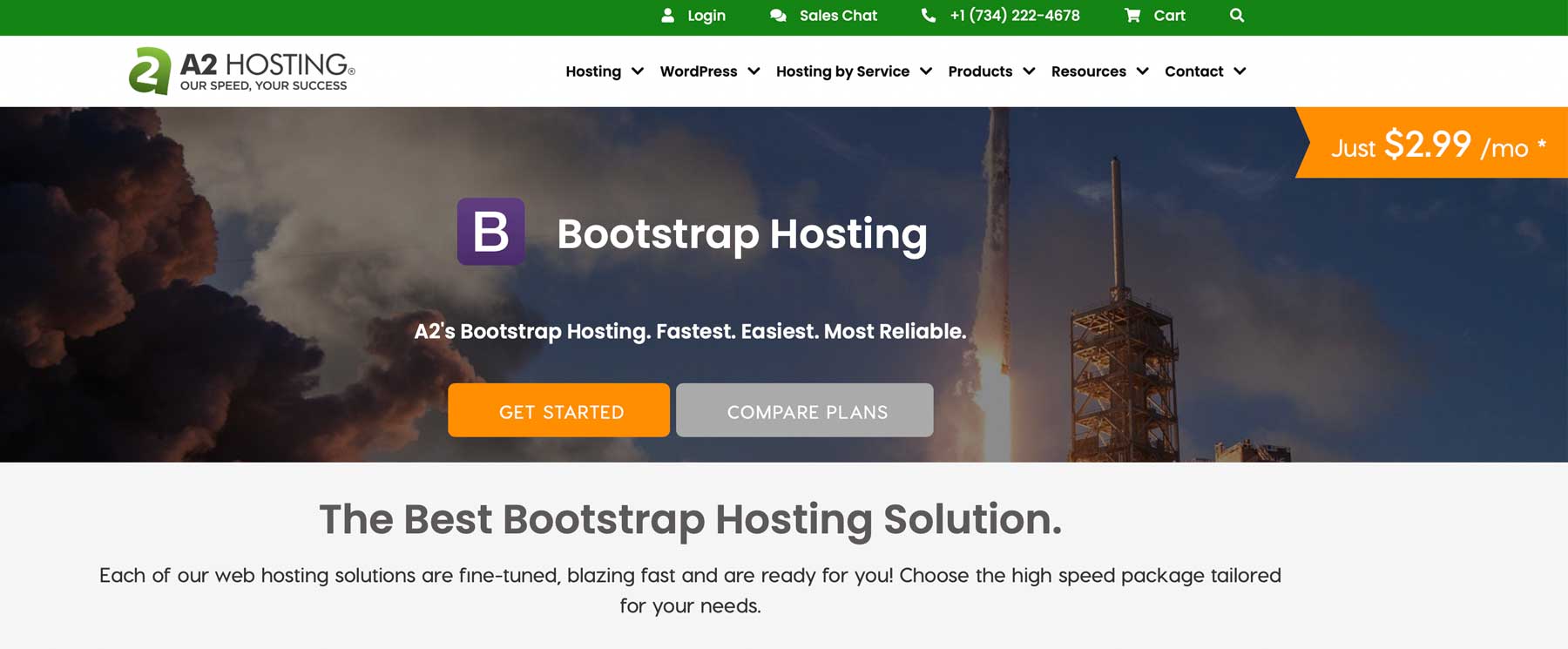
Task: Open search with the magnifier icon
Action: pos(1236,16)
